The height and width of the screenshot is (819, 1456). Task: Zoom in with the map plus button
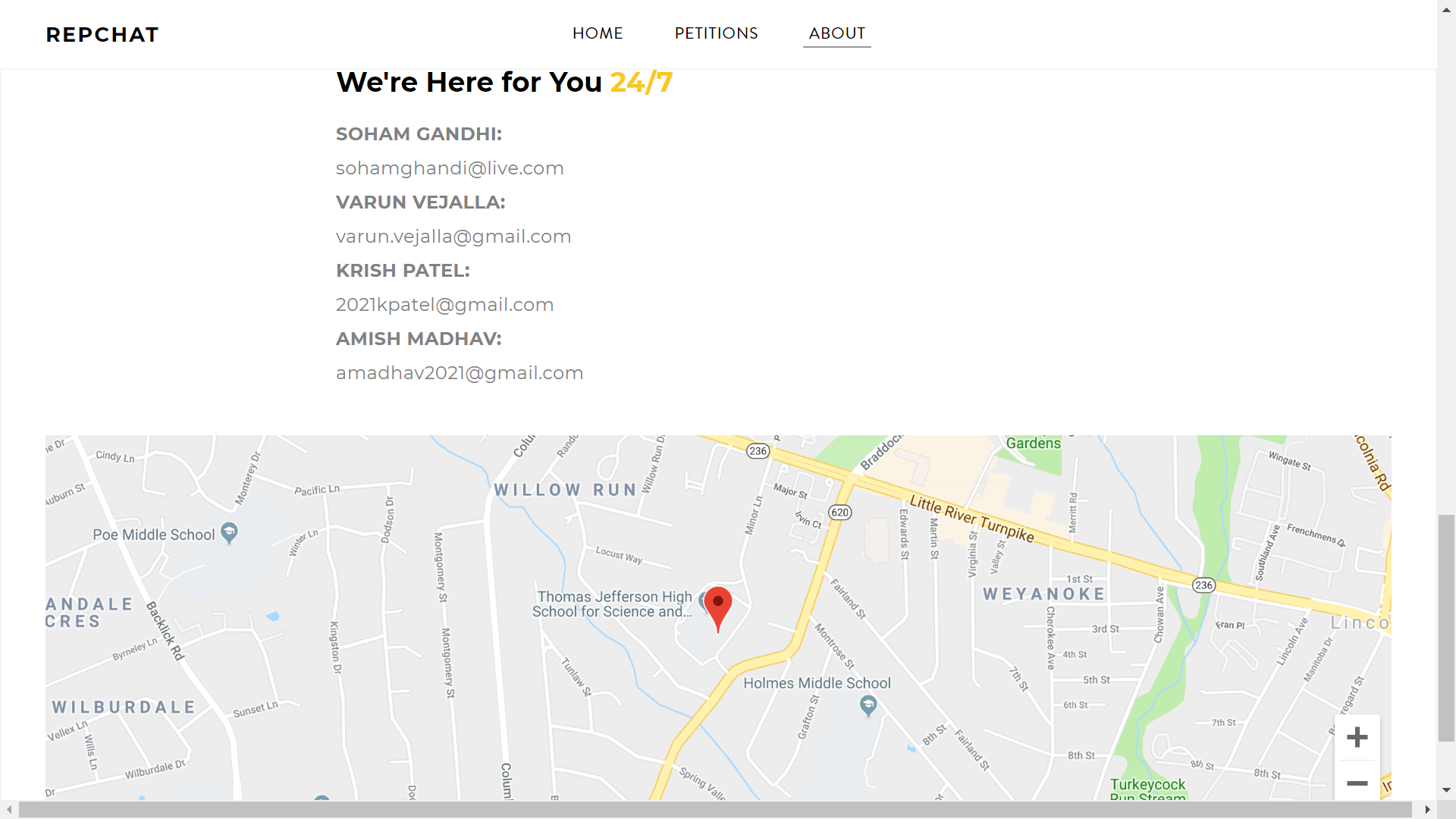click(x=1357, y=737)
